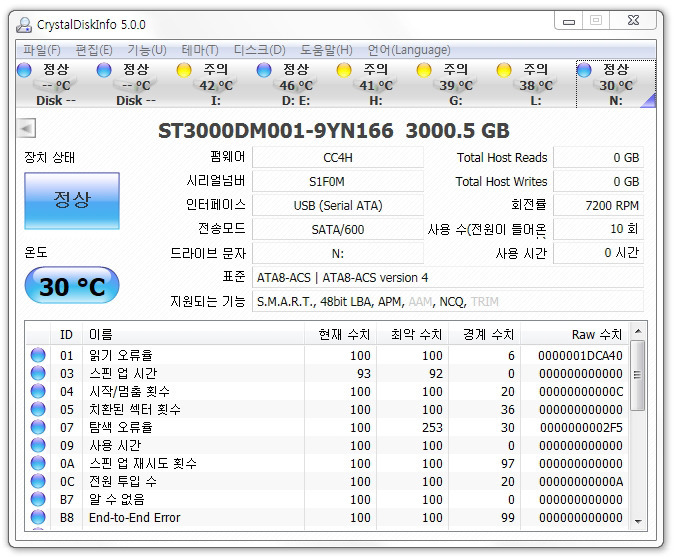
Task: Click the status orb for attribute 0C
Action: coord(38,481)
